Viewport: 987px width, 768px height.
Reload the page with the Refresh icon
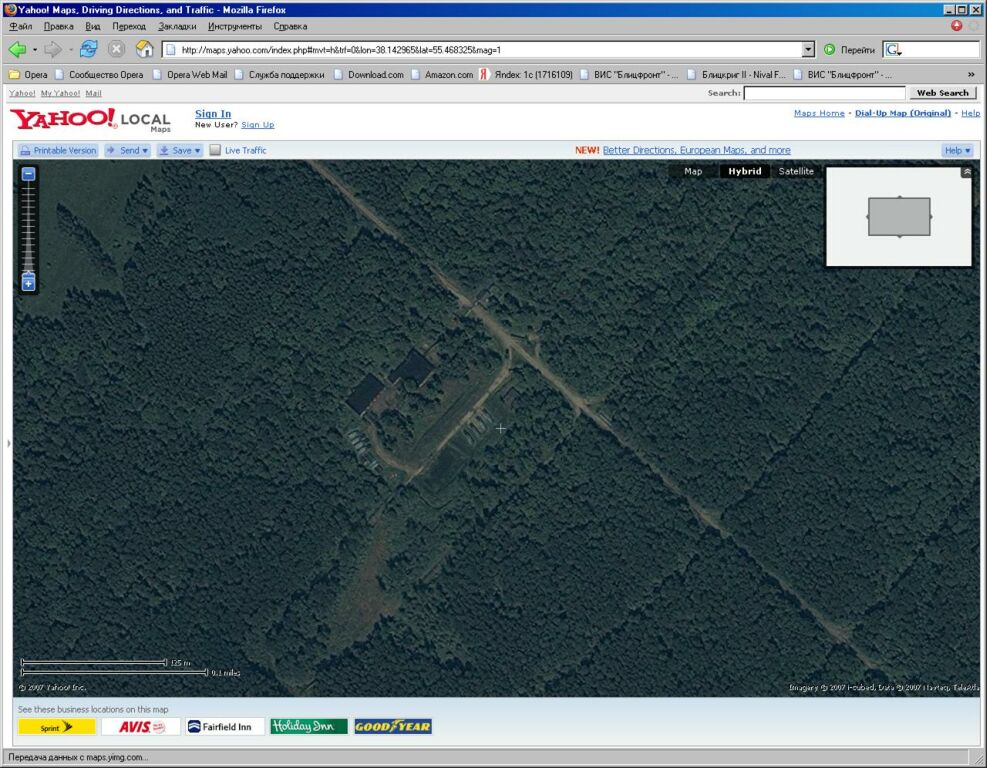pyautogui.click(x=88, y=48)
